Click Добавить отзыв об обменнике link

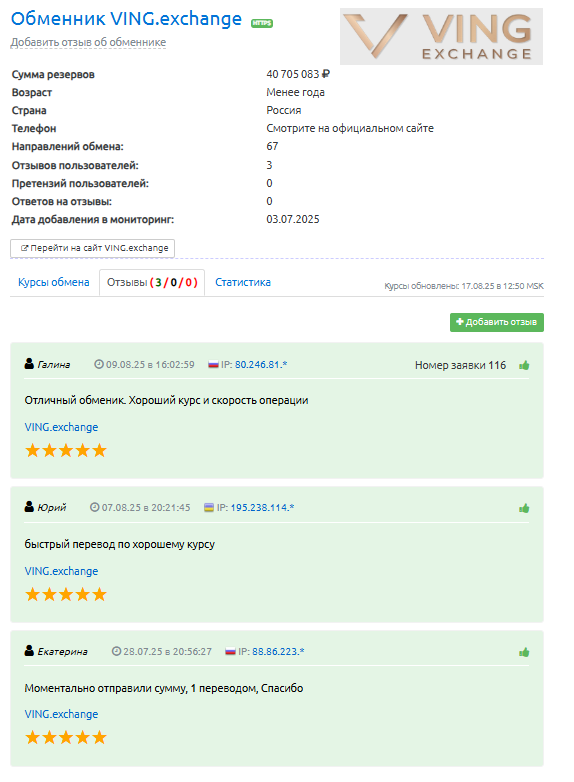point(88,42)
